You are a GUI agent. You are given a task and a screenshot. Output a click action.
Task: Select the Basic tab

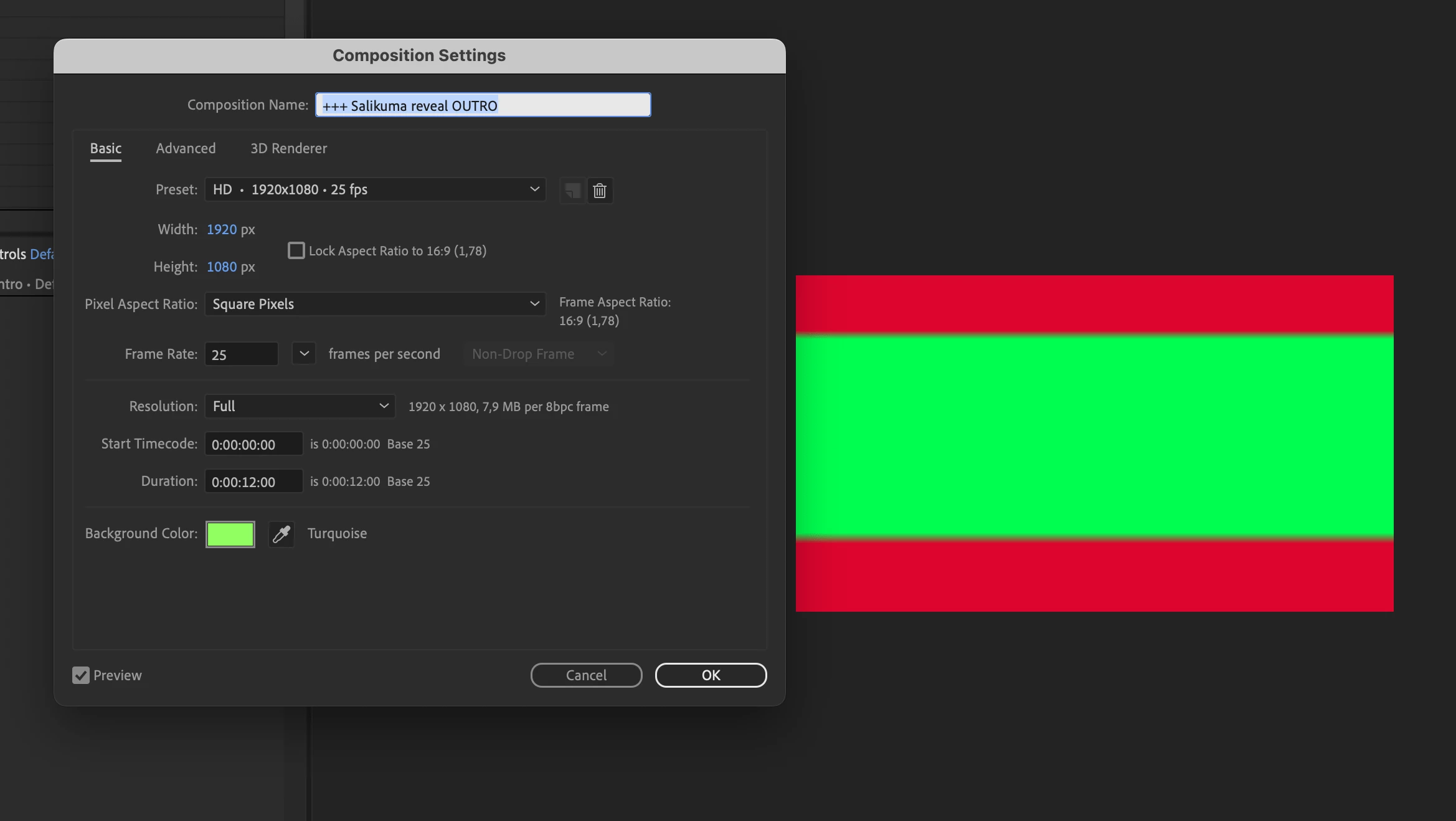(x=106, y=148)
